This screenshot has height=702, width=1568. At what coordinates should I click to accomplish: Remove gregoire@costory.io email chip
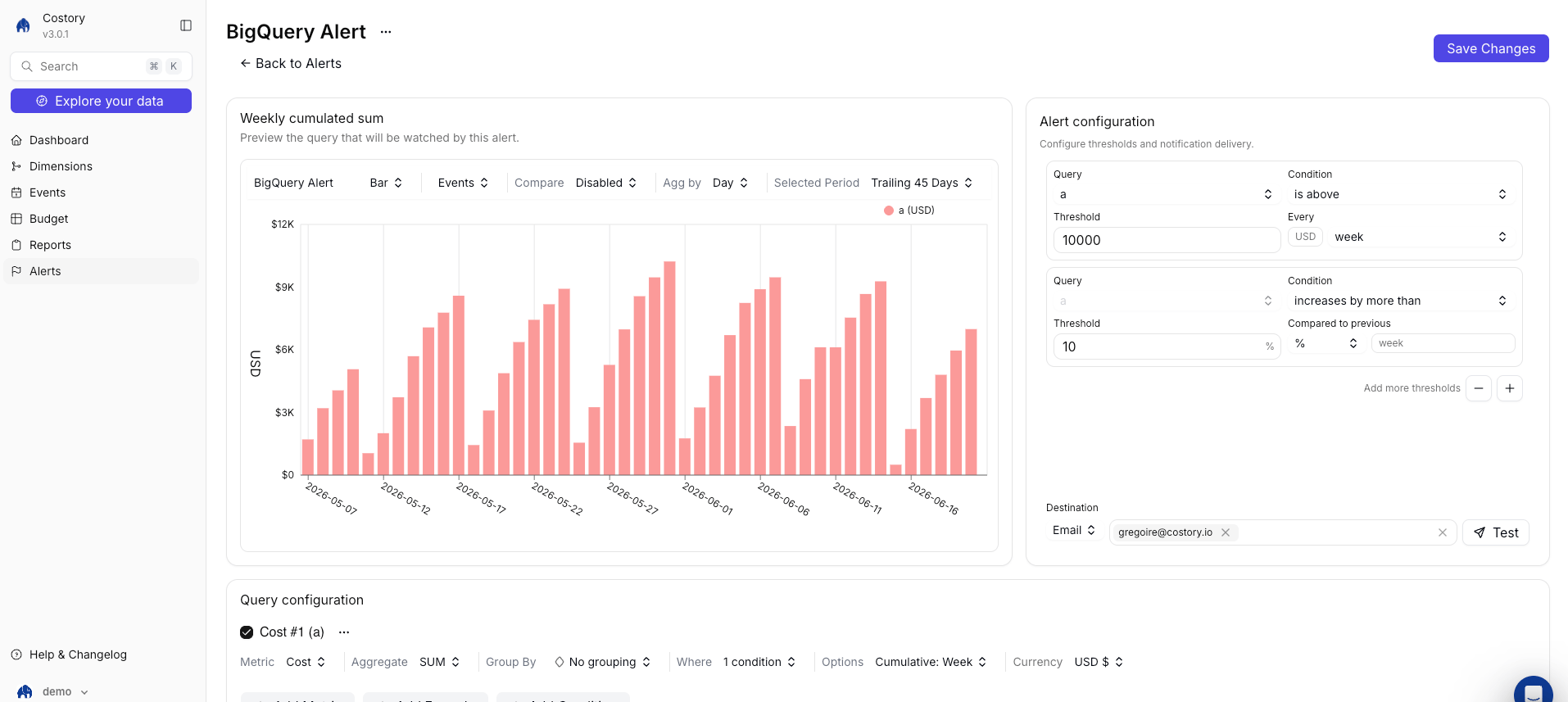pos(1226,532)
